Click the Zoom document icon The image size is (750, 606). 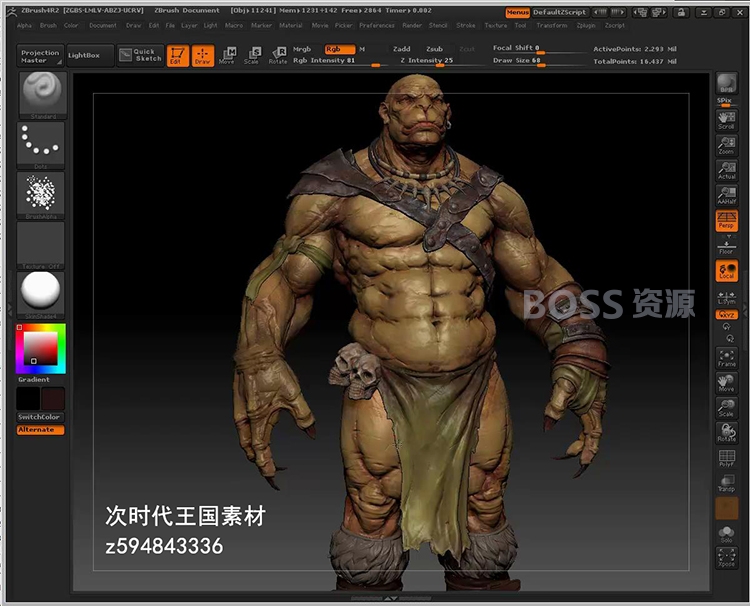727,146
